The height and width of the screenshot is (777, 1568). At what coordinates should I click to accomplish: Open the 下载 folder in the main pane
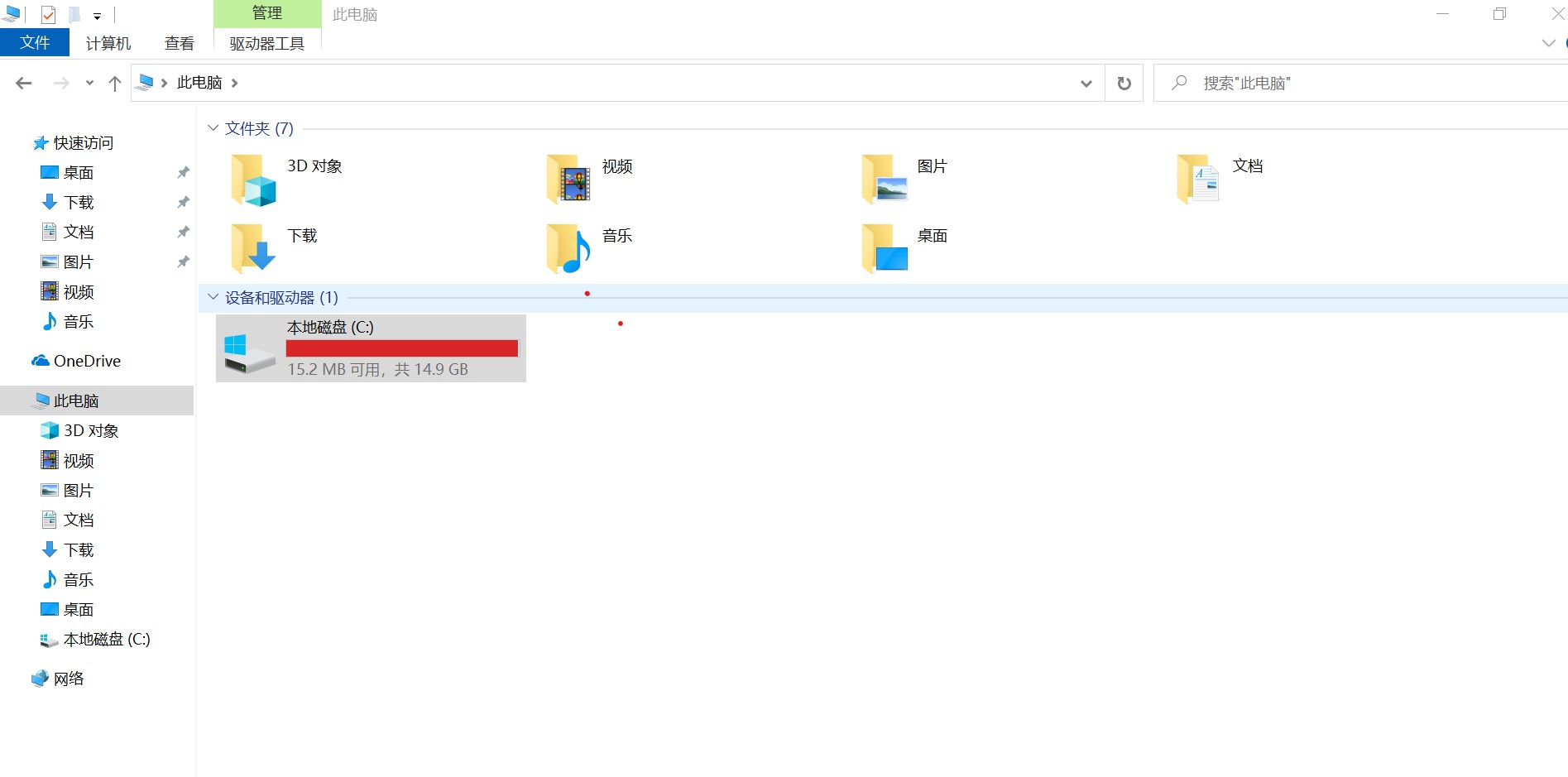(274, 248)
